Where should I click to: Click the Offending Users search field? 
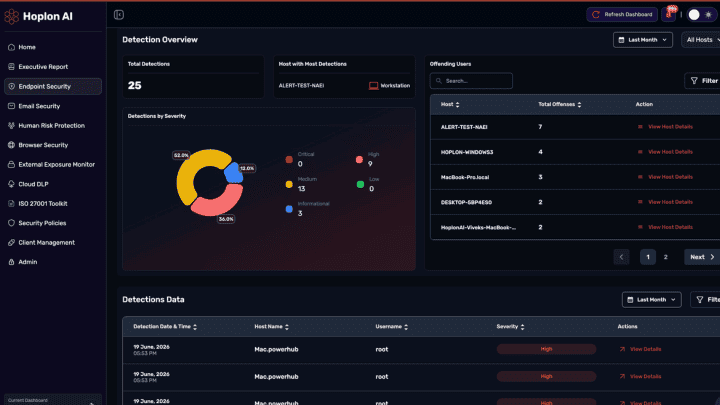click(471, 81)
